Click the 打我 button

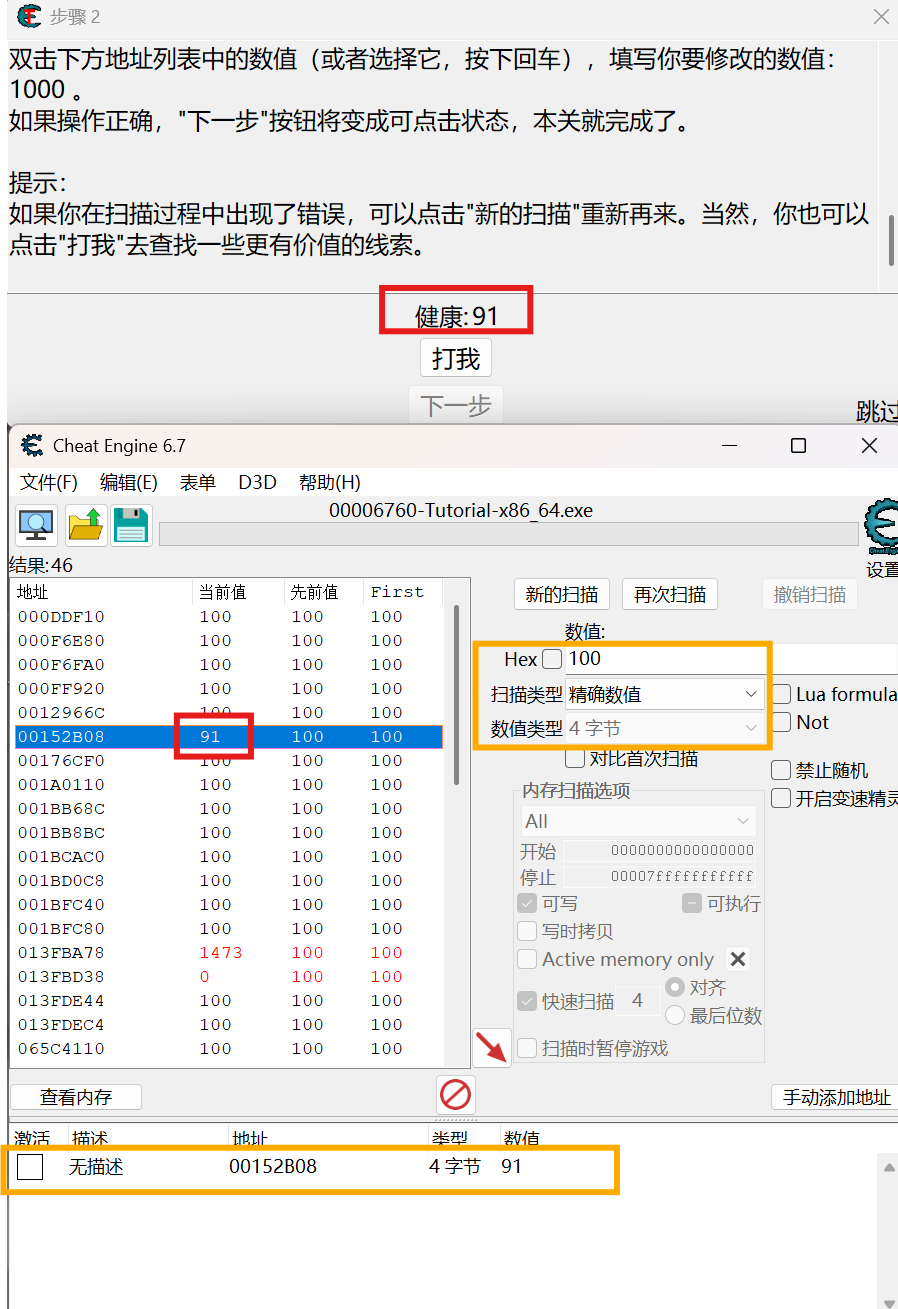pyautogui.click(x=456, y=358)
